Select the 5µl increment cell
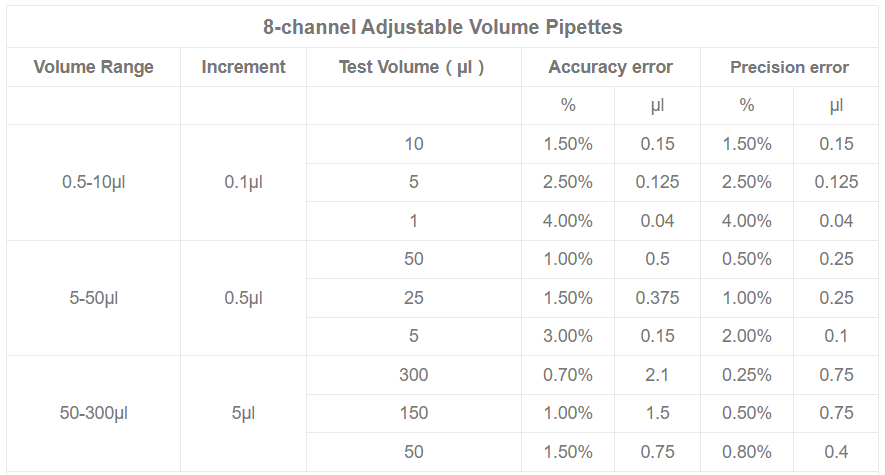 pyautogui.click(x=243, y=413)
